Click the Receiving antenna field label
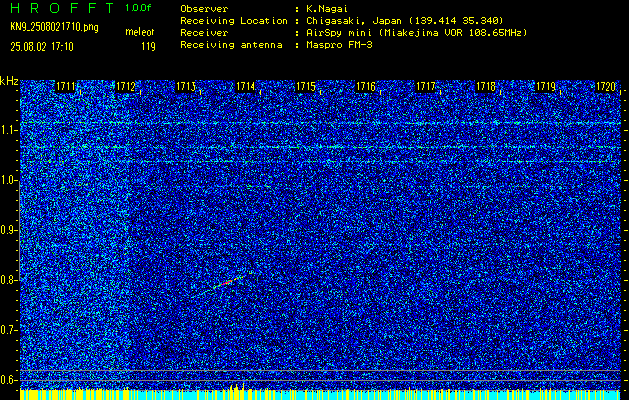This screenshot has width=629, height=400. coord(231,45)
